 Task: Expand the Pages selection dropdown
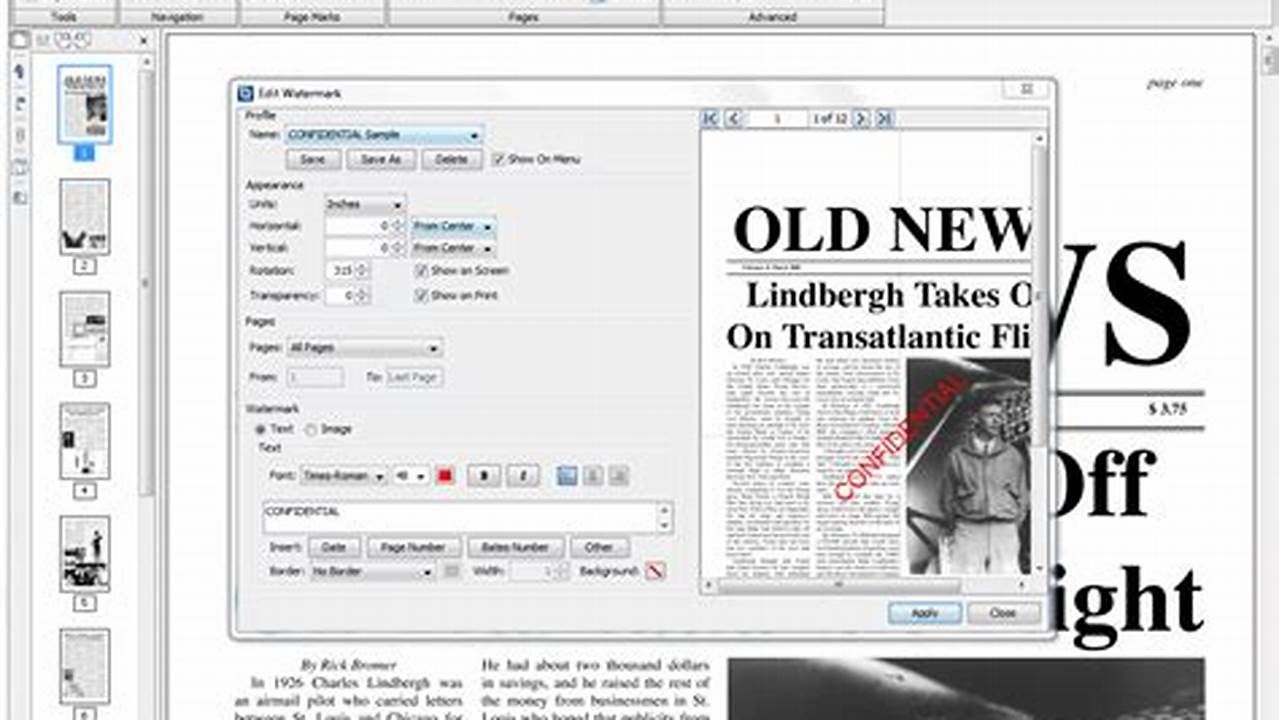[433, 347]
